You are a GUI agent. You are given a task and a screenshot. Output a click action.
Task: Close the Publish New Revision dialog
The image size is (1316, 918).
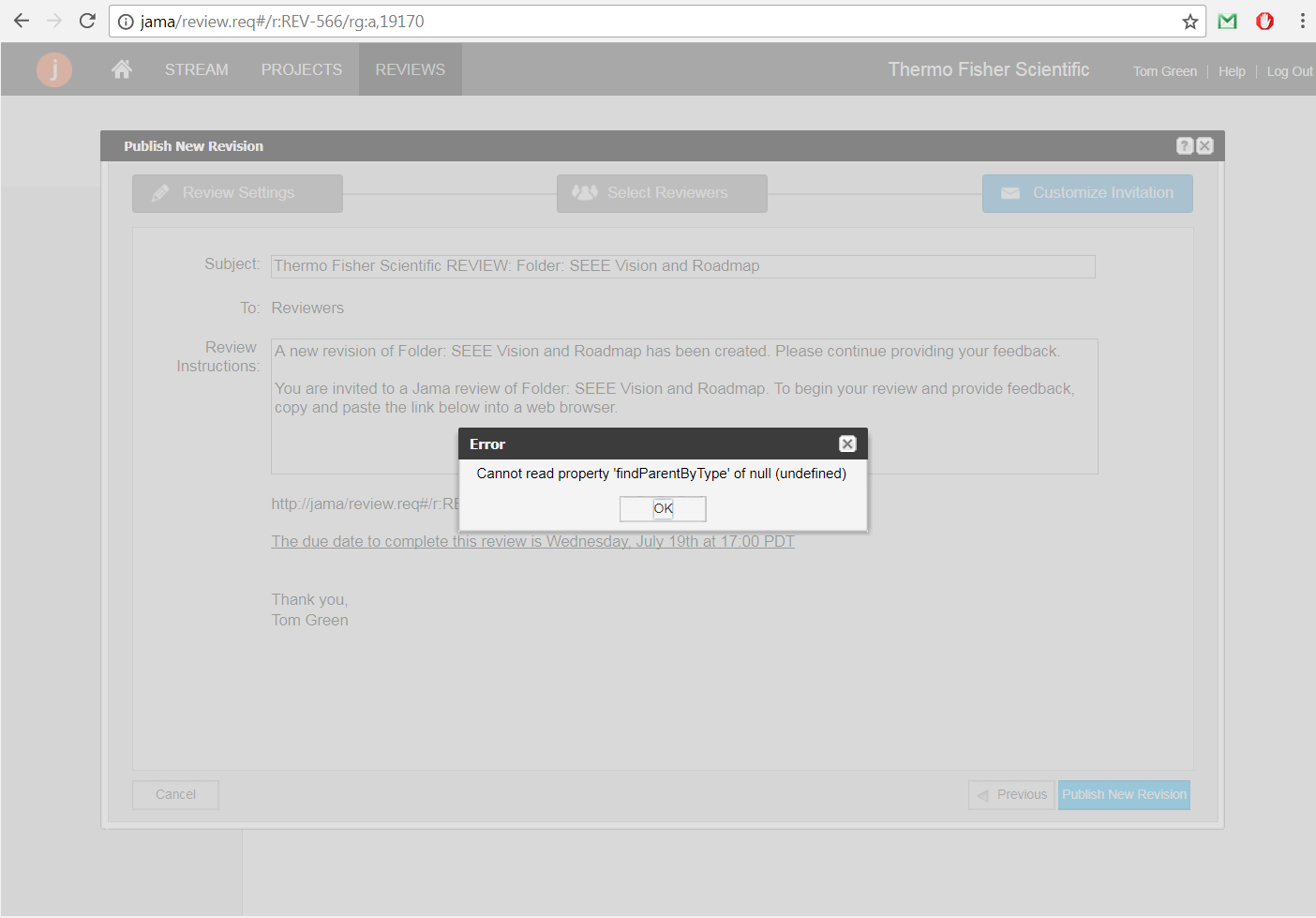pos(1205,145)
